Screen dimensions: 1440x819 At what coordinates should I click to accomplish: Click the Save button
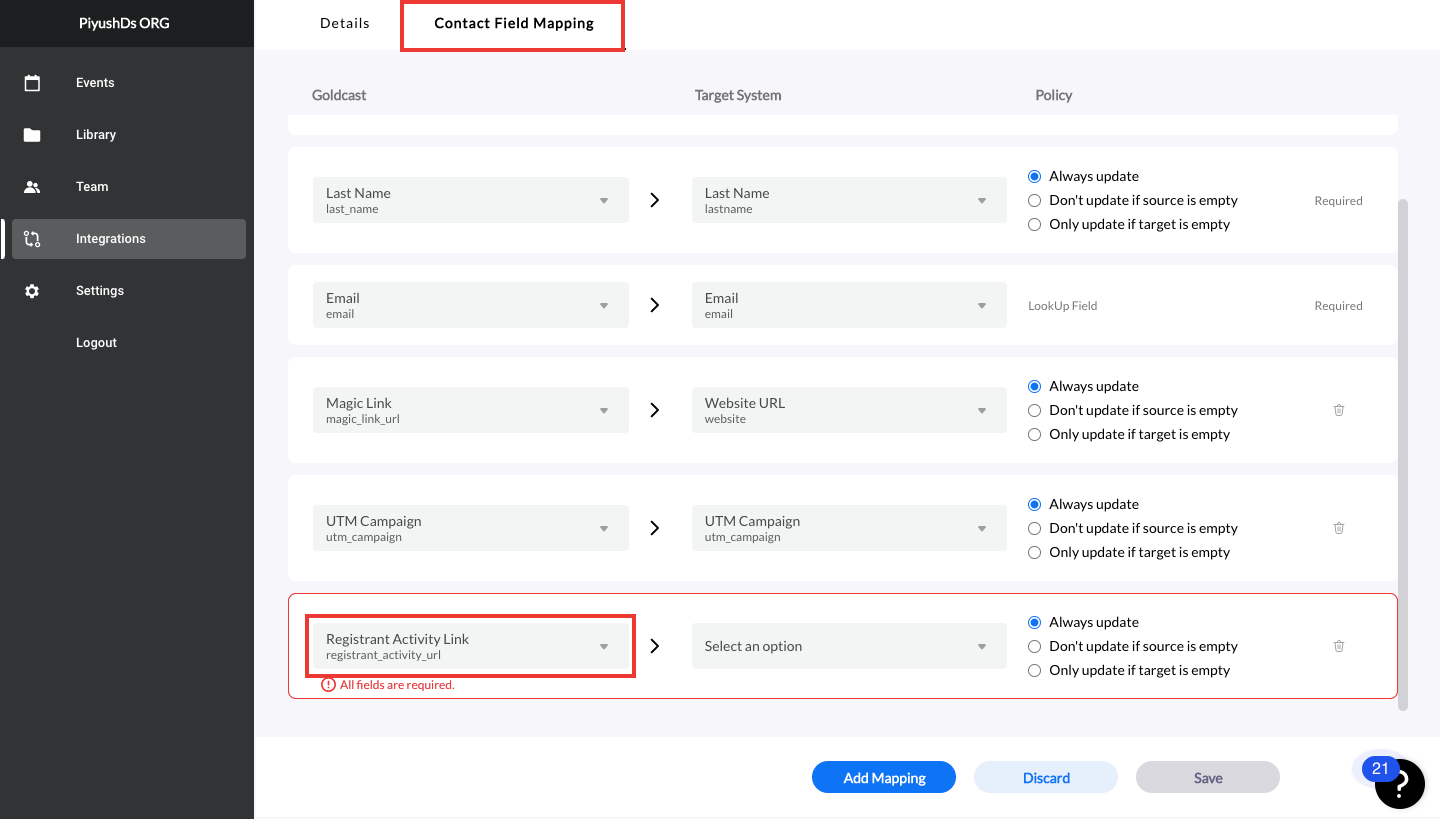click(x=1208, y=777)
